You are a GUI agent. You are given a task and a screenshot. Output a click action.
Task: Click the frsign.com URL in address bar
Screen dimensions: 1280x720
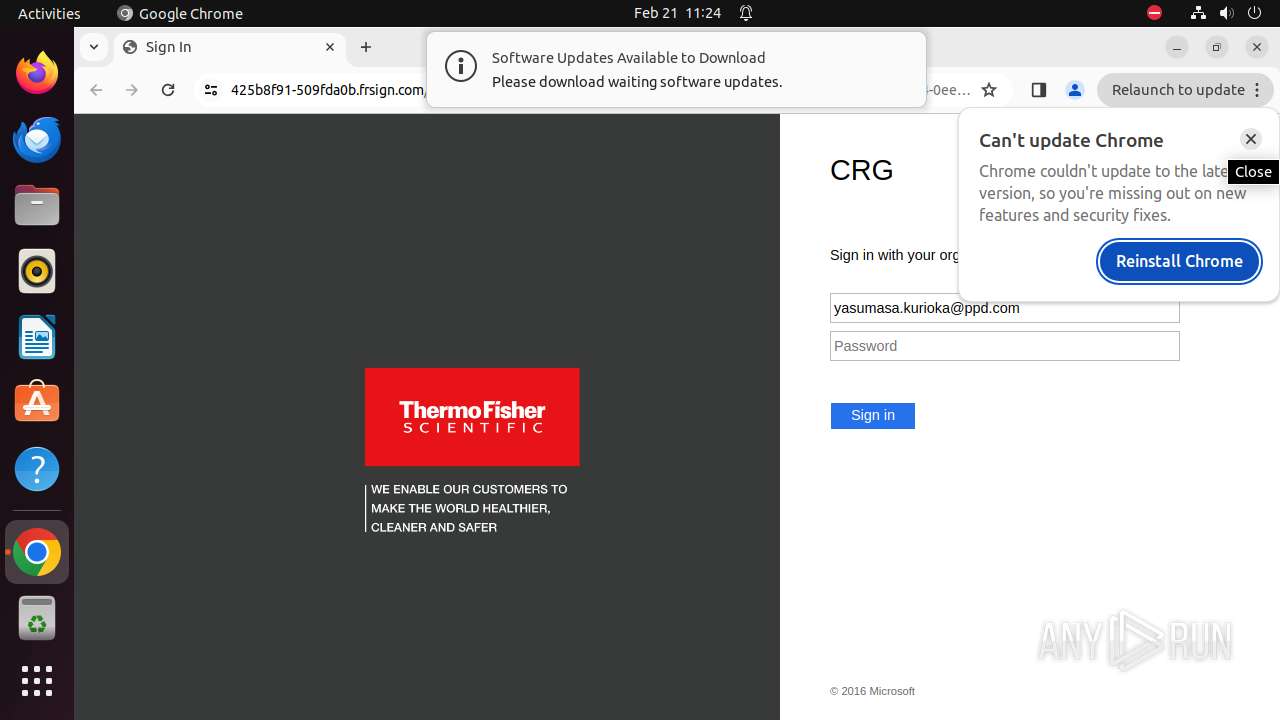[328, 90]
